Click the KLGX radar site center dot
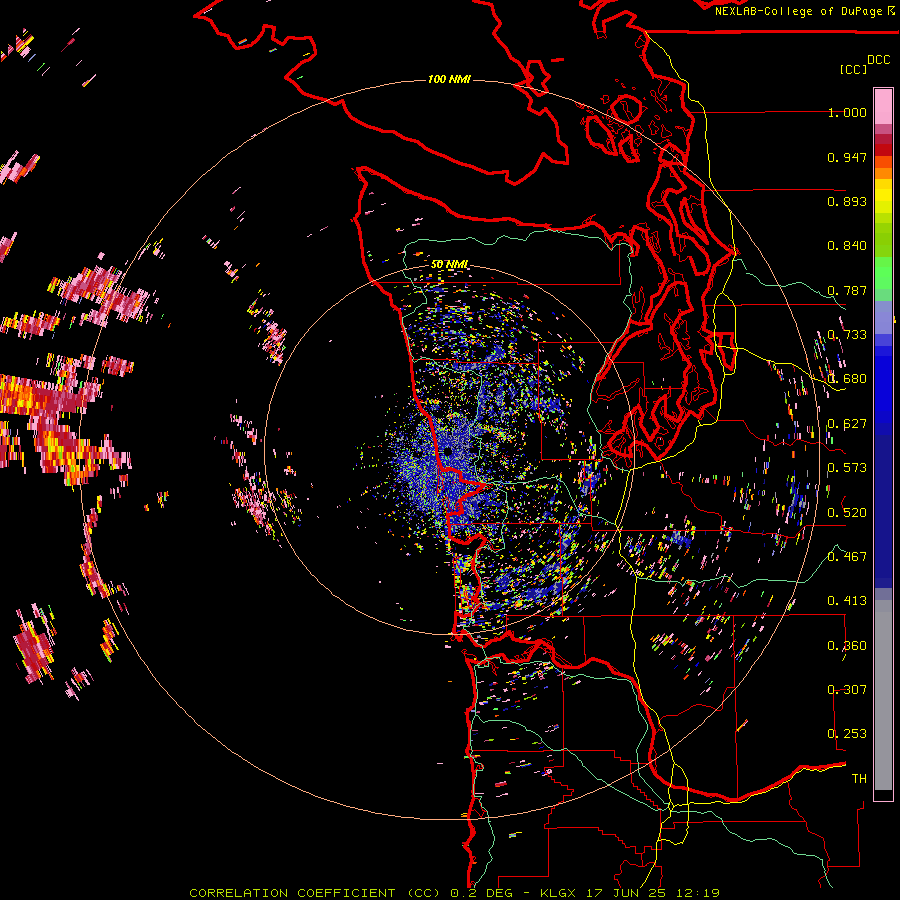This screenshot has height=900, width=900. click(448, 451)
